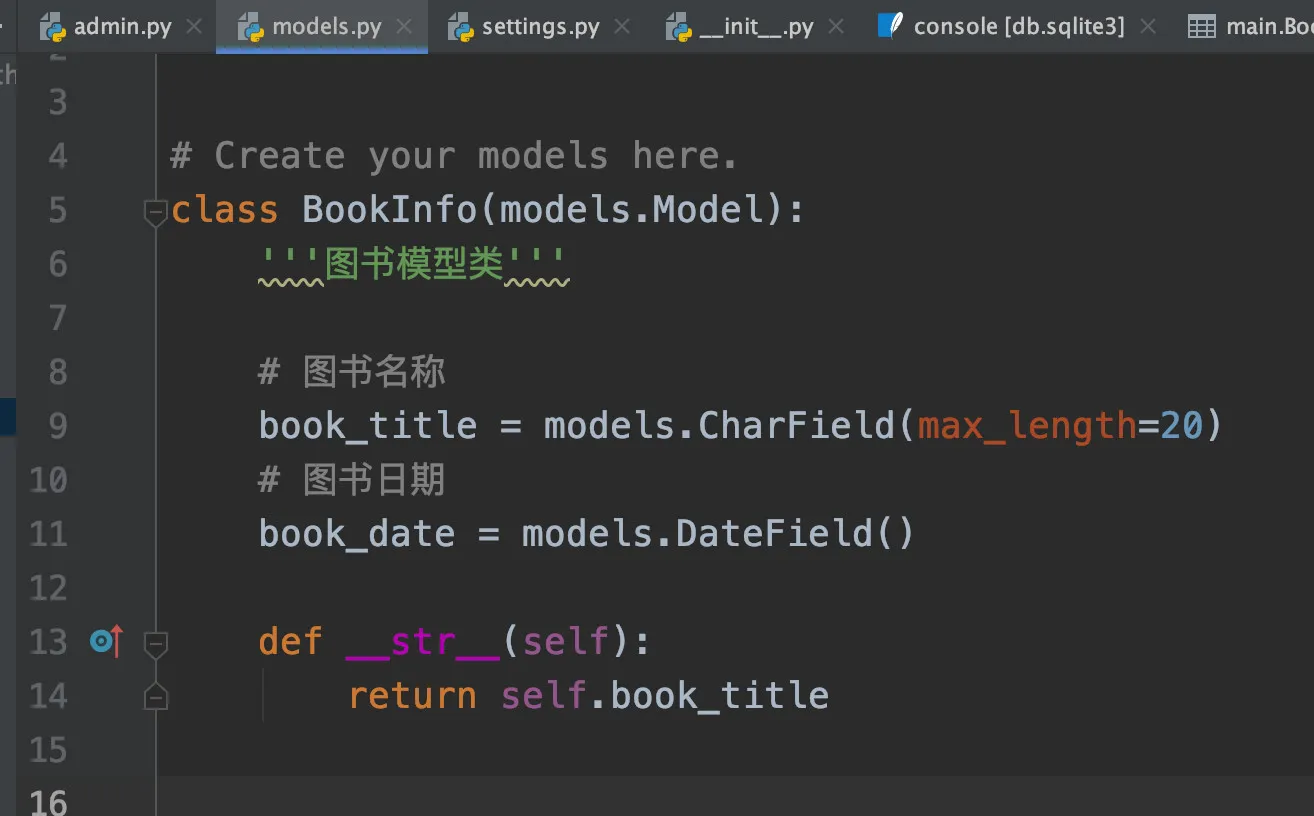The width and height of the screenshot is (1314, 816).
Task: Close the admin.py tab
Action: [196, 27]
